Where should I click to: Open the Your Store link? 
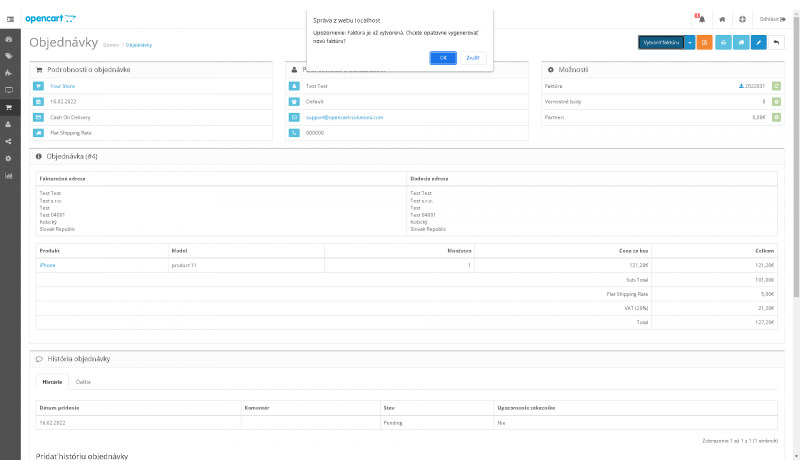(x=63, y=86)
